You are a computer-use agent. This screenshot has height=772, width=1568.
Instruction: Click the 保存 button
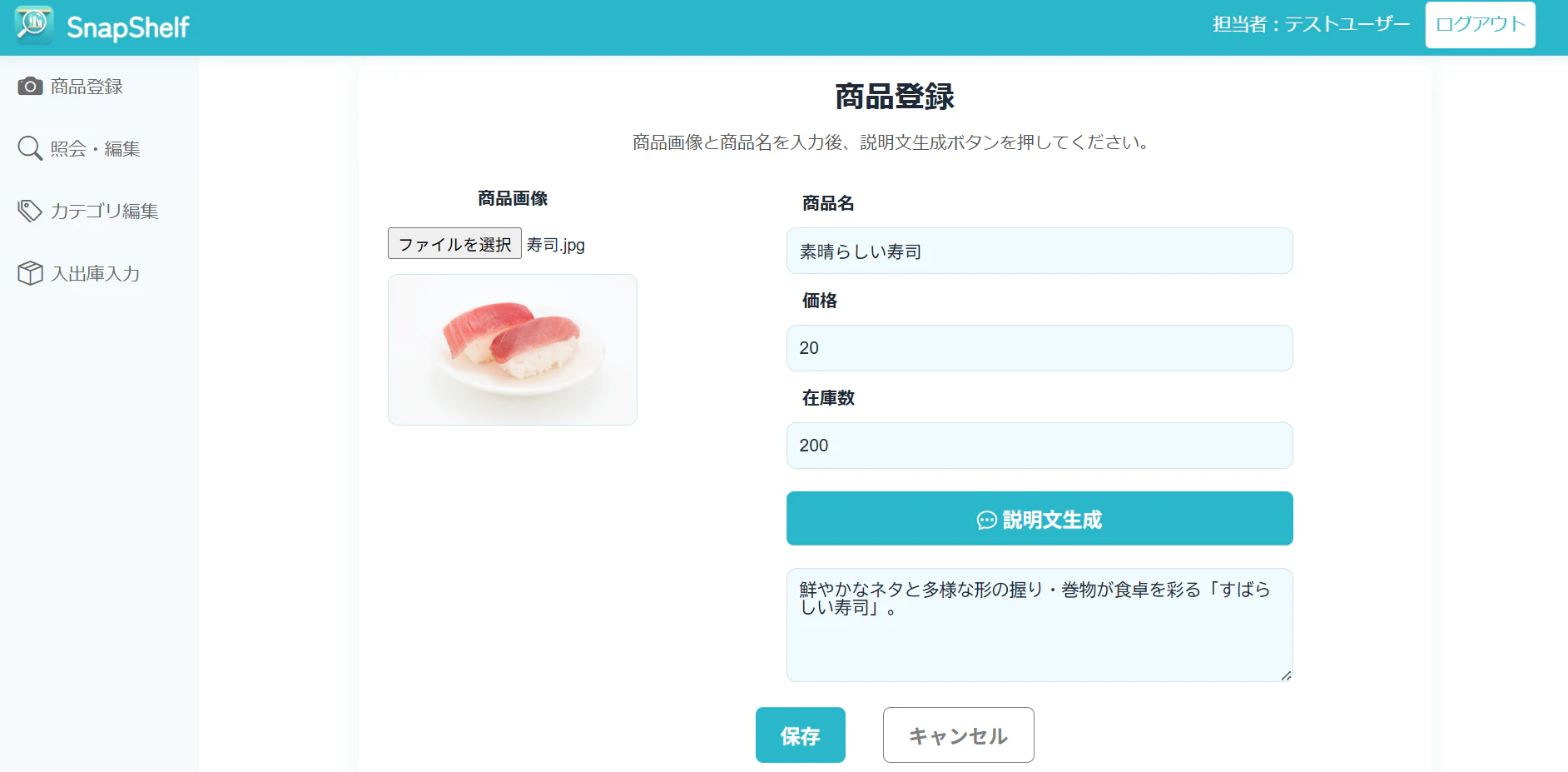[800, 735]
